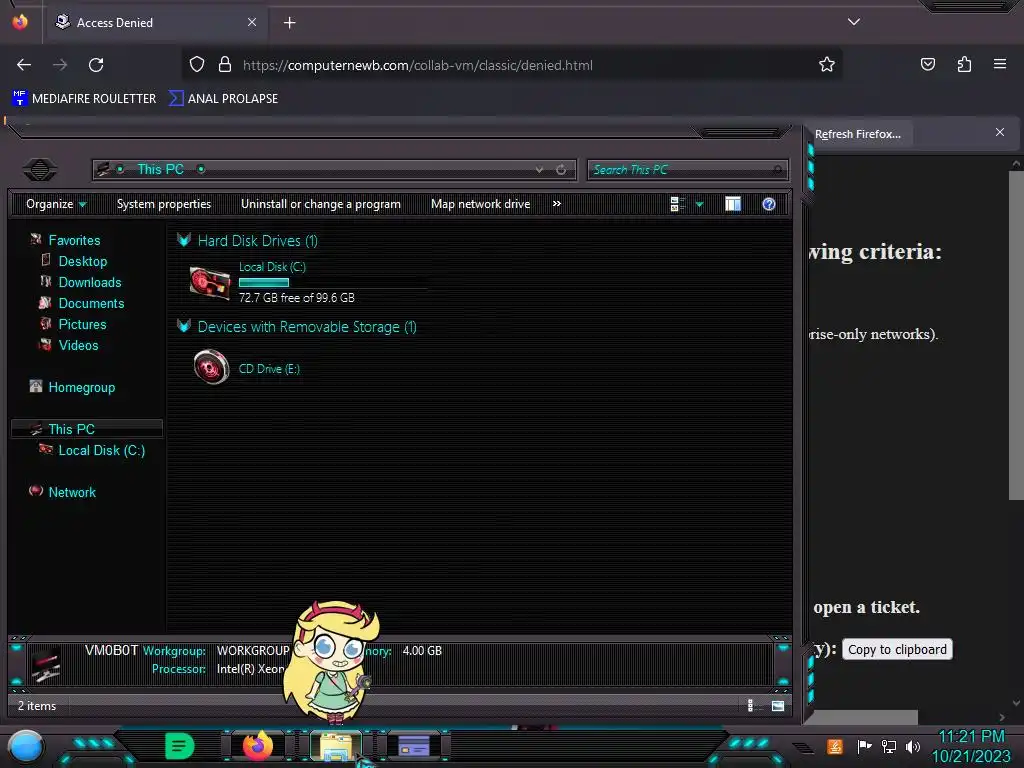Open Firefox tracking protection shield

coord(197,65)
